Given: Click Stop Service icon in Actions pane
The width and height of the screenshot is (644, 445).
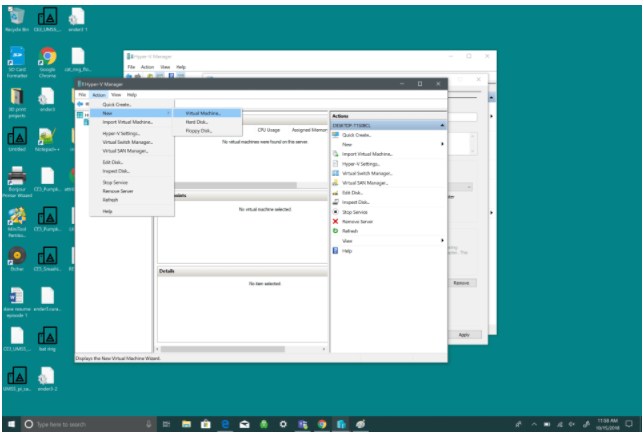Looking at the screenshot, I should point(335,212).
